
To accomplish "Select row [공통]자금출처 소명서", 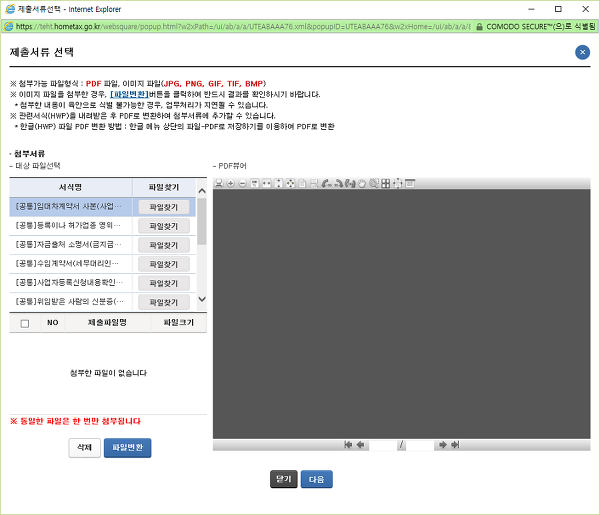I will click(71, 244).
